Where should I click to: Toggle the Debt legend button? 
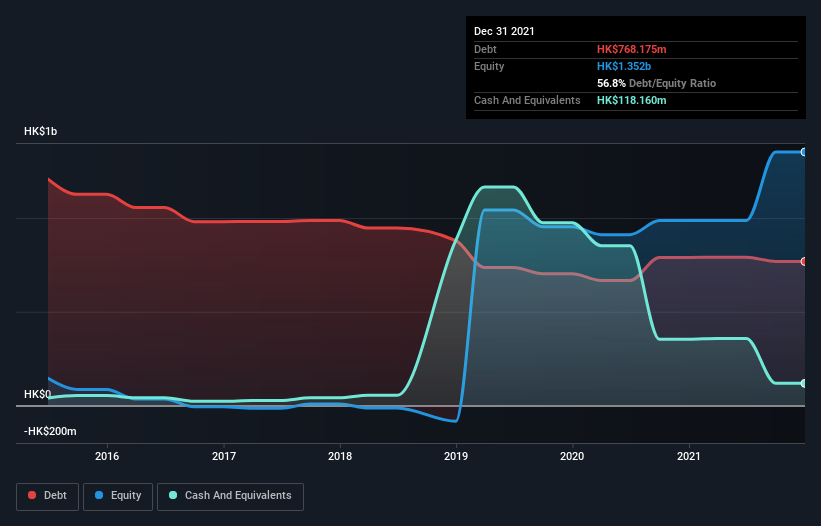pyautogui.click(x=47, y=496)
